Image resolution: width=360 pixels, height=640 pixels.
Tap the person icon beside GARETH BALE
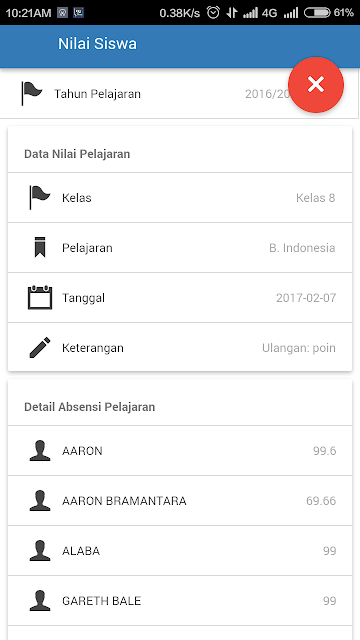point(40,600)
